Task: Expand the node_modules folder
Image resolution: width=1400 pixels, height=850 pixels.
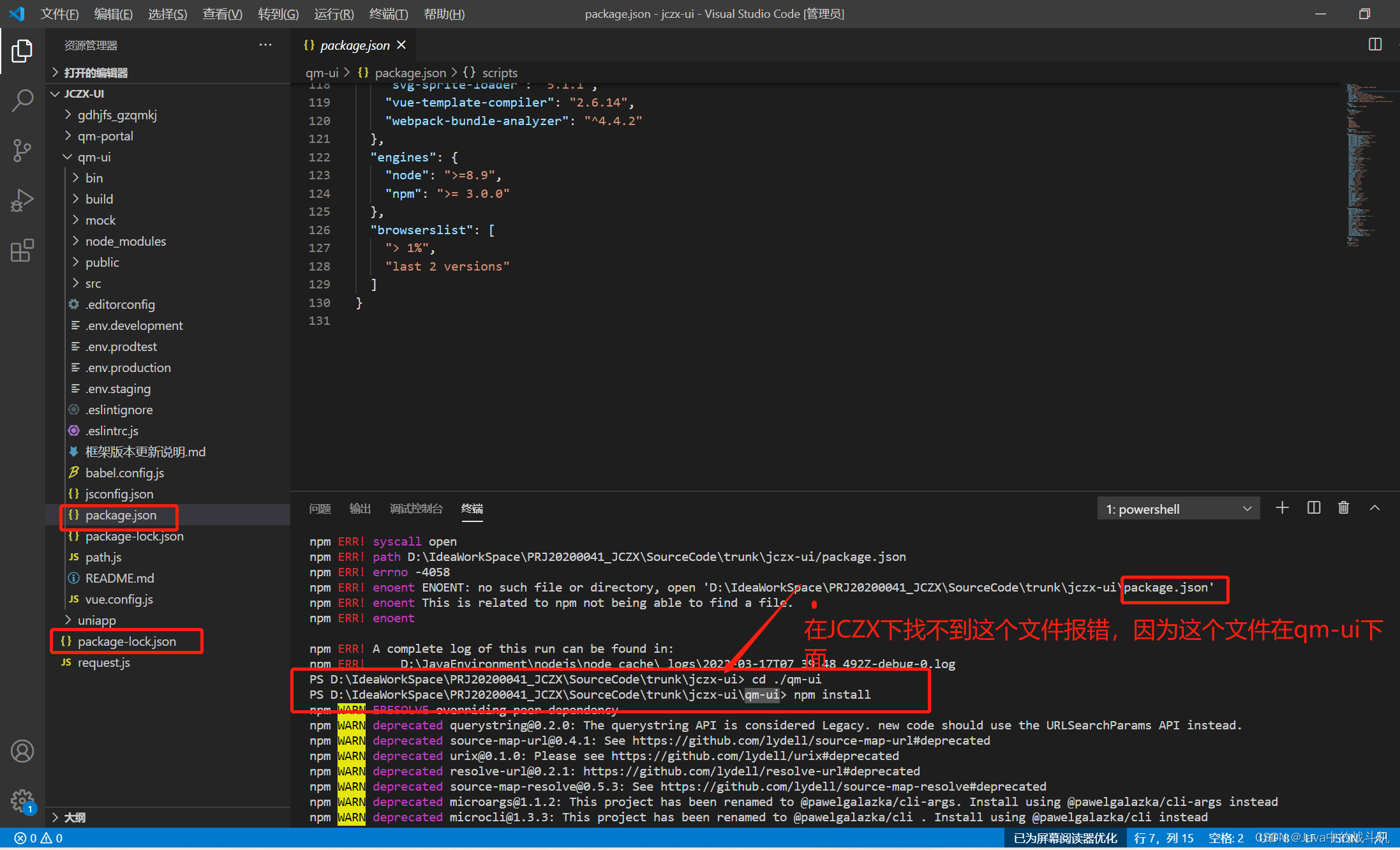Action: tap(125, 241)
